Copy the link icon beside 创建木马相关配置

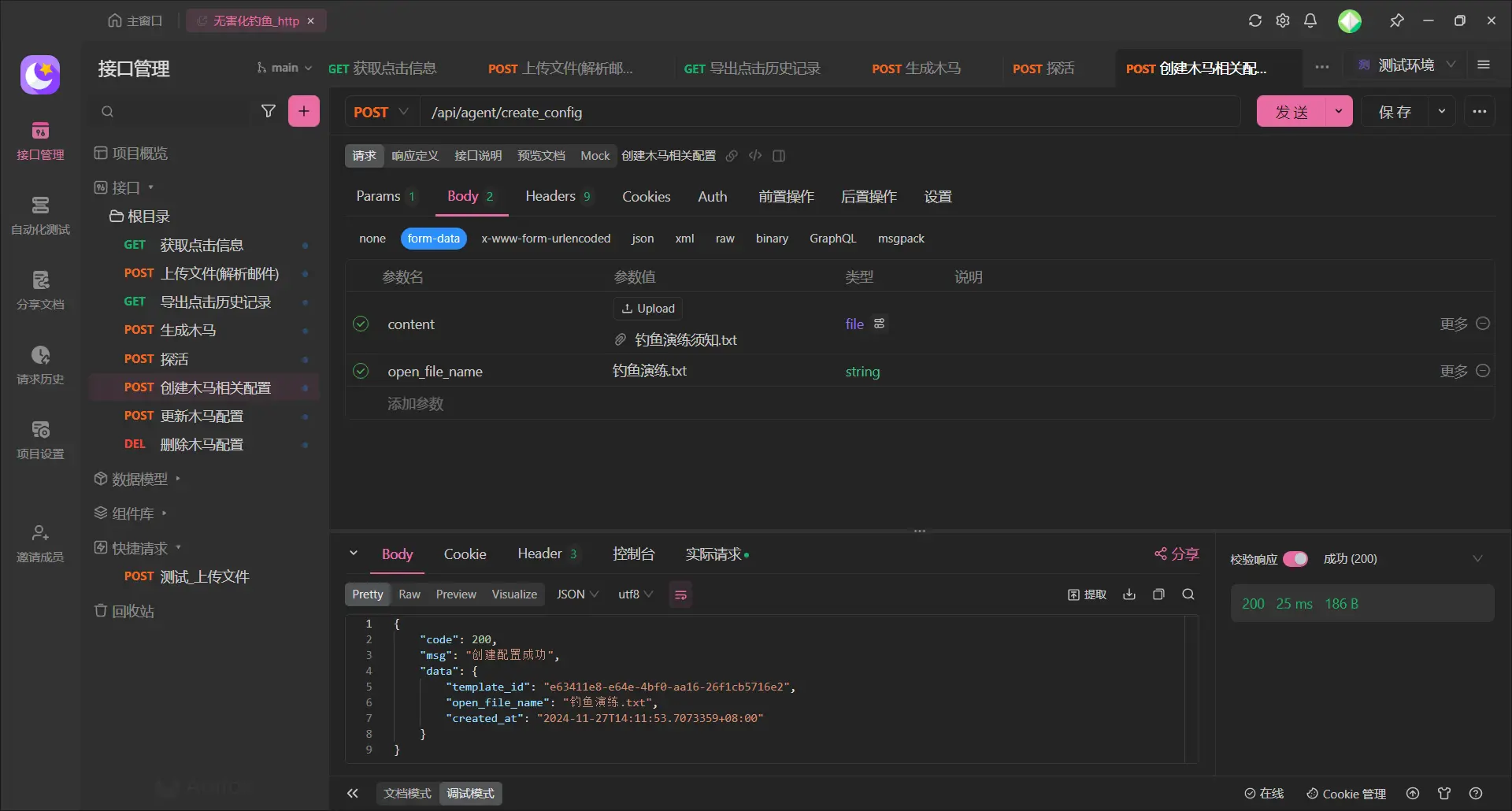tap(732, 156)
